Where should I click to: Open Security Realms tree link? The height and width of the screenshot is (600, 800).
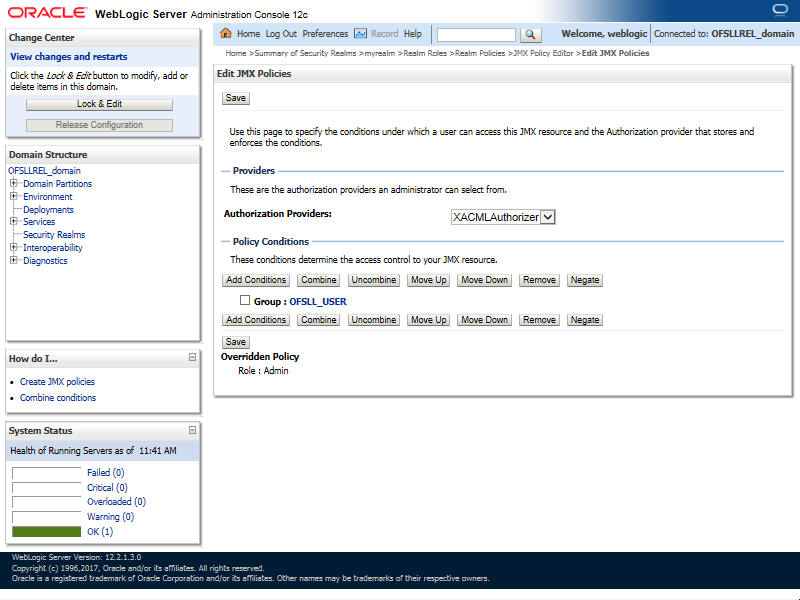coord(54,235)
